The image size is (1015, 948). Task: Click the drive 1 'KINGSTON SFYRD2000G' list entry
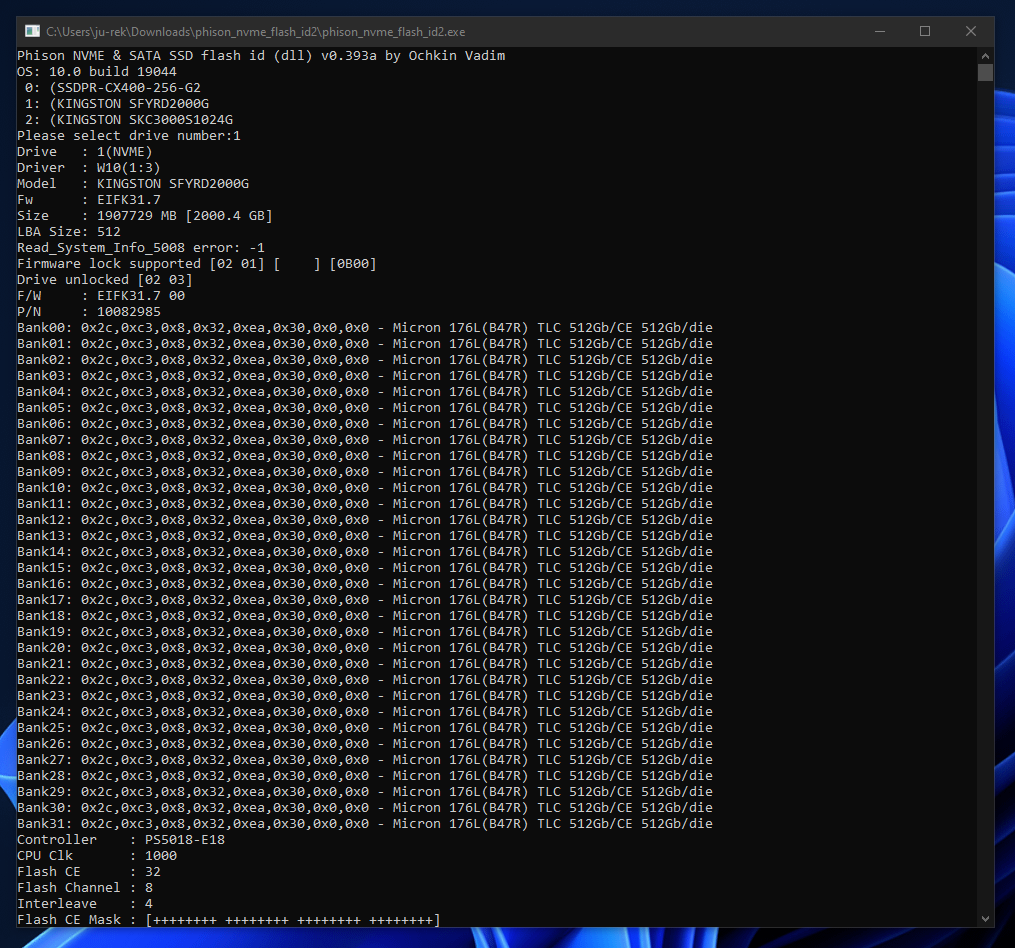(x=117, y=104)
